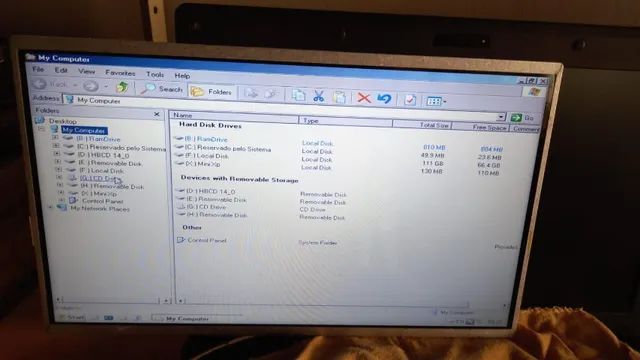Click the green Go button
The image size is (640, 360).
[522, 118]
